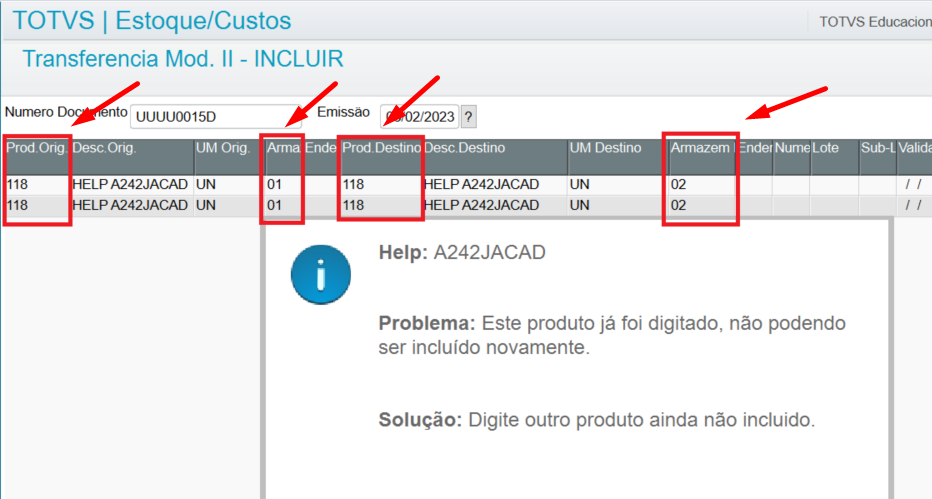
Task: Click the Solução text in the dialog
Action: pyautogui.click(x=597, y=420)
